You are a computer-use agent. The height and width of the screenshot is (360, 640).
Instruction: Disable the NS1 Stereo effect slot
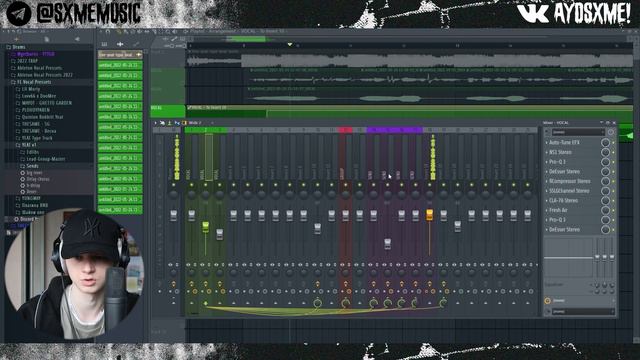(x=613, y=152)
